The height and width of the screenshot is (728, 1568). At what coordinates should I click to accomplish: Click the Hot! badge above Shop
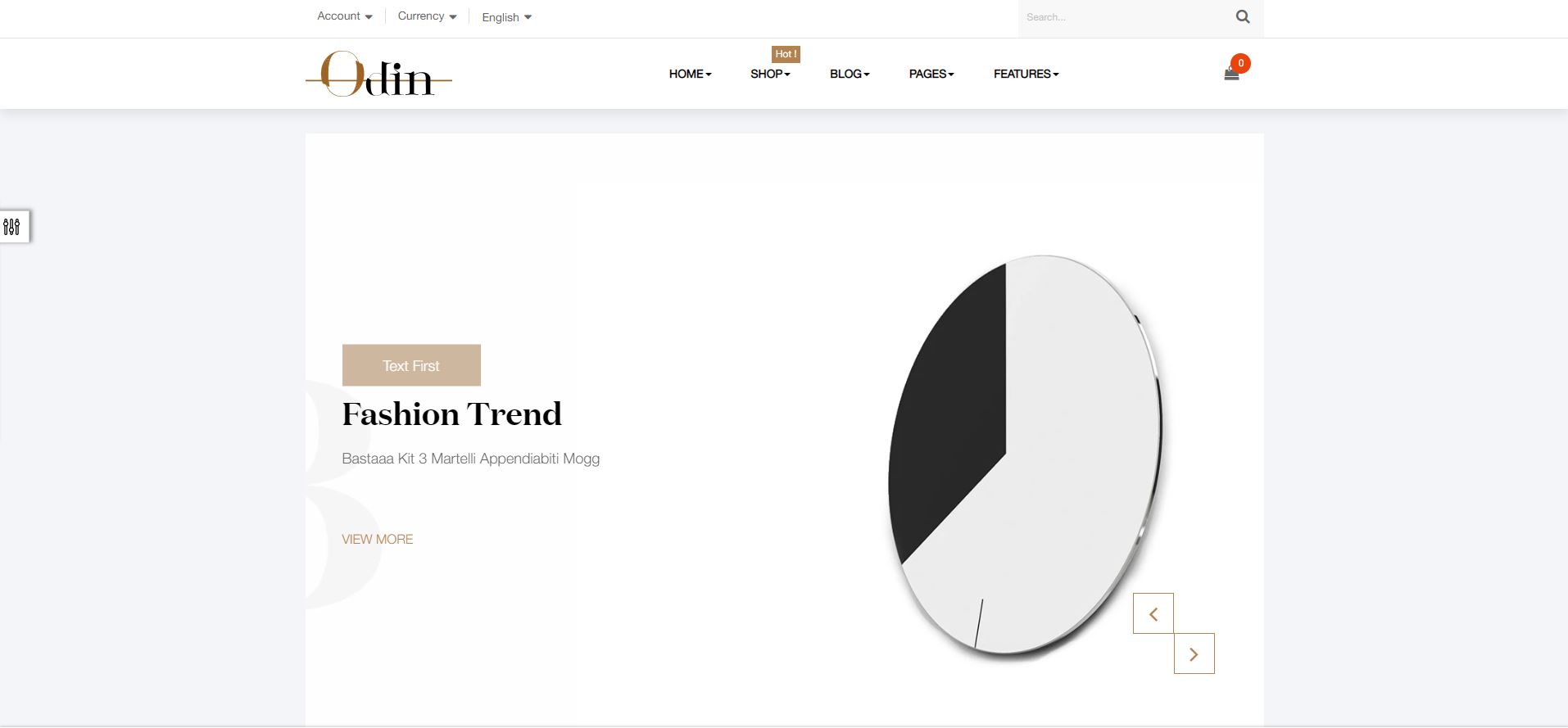[x=786, y=54]
